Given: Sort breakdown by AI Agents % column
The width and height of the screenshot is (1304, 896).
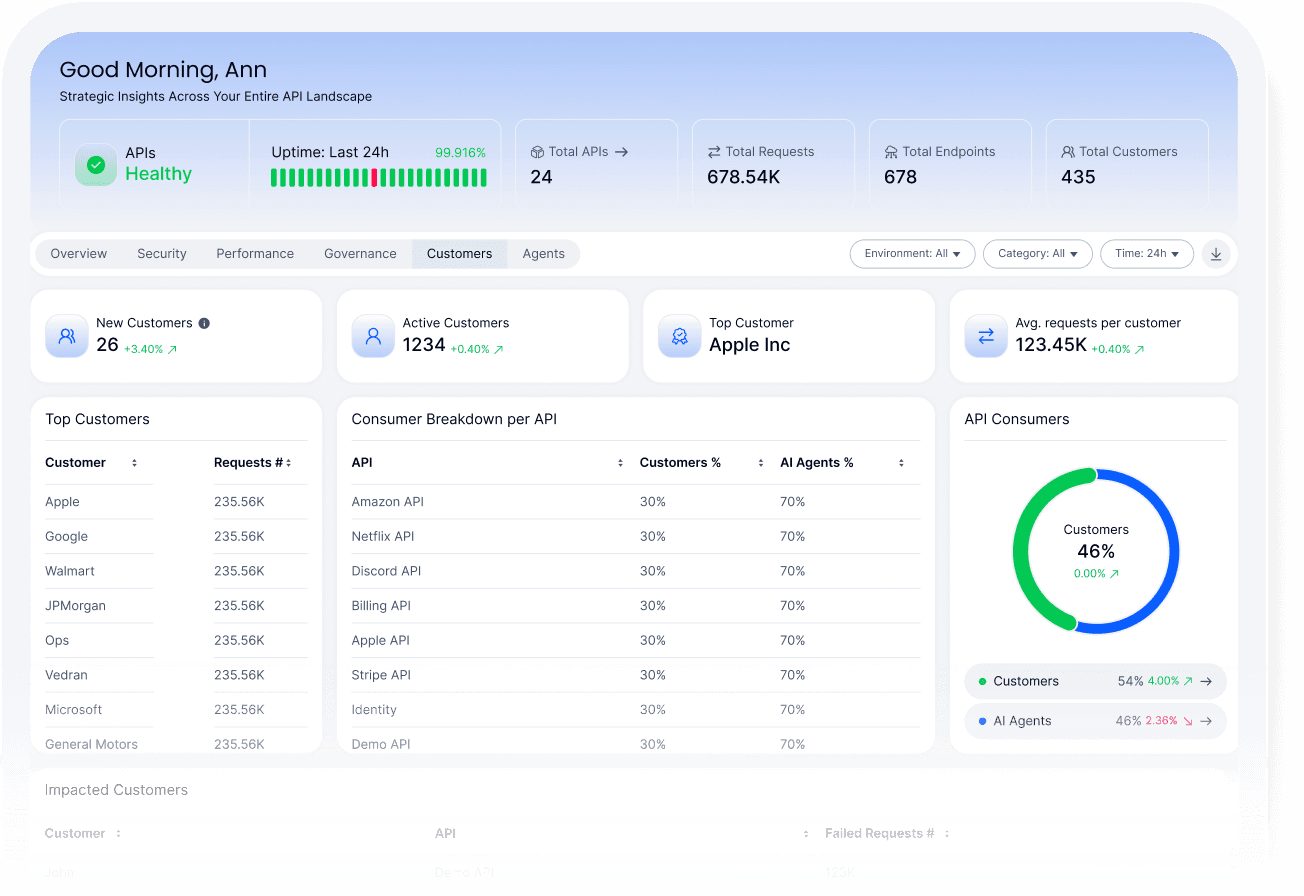Looking at the screenshot, I should (901, 463).
